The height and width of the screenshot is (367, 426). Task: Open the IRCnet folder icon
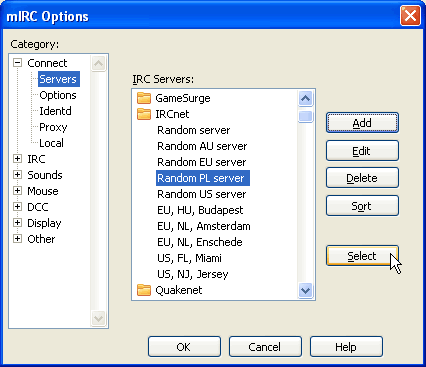(x=144, y=114)
